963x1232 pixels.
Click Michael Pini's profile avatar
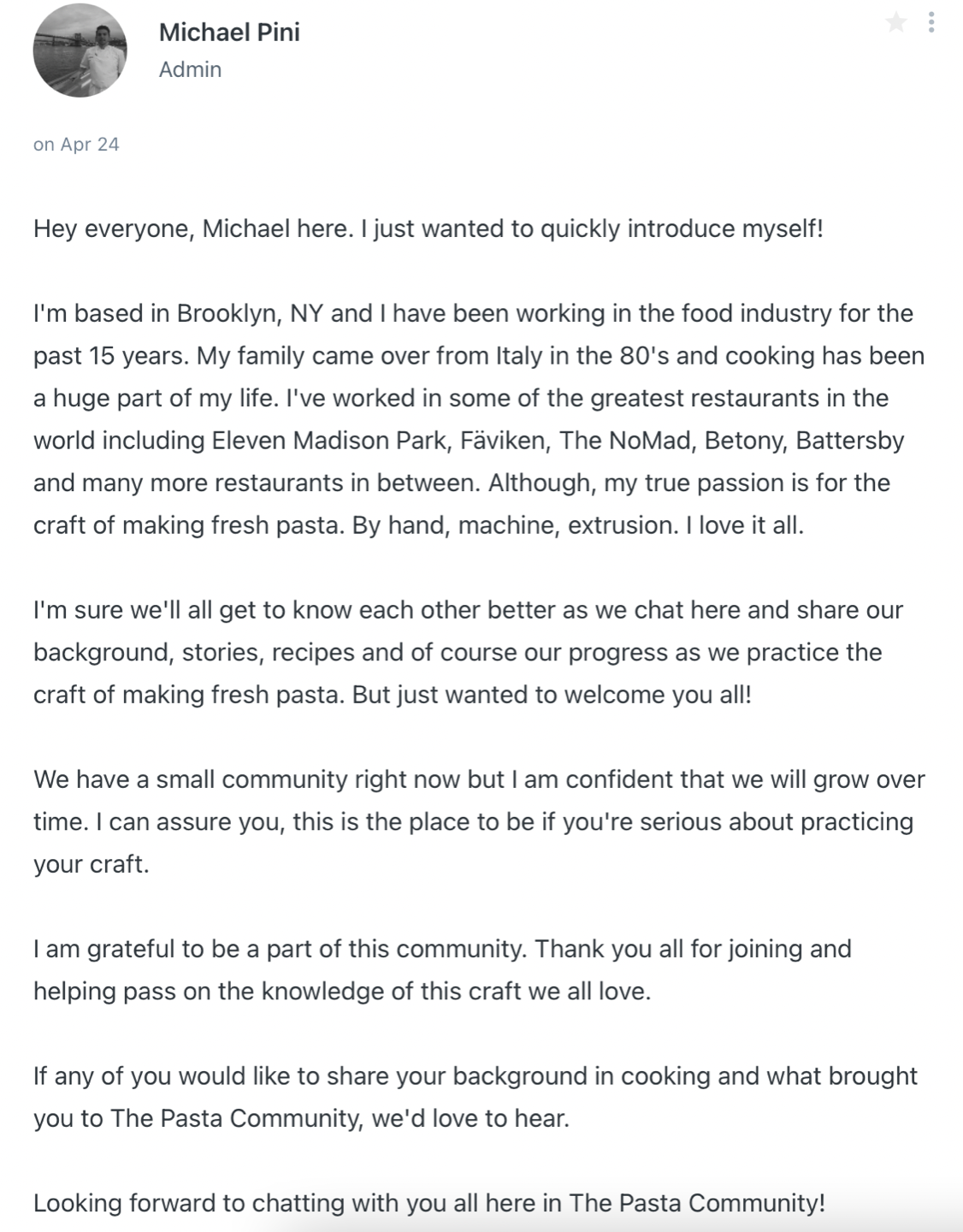coord(80,50)
